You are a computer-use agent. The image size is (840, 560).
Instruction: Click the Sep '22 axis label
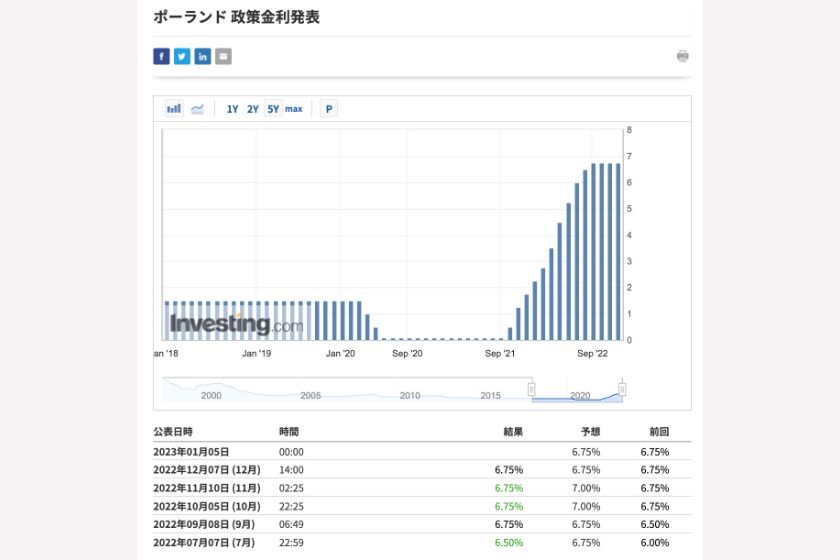[592, 354]
